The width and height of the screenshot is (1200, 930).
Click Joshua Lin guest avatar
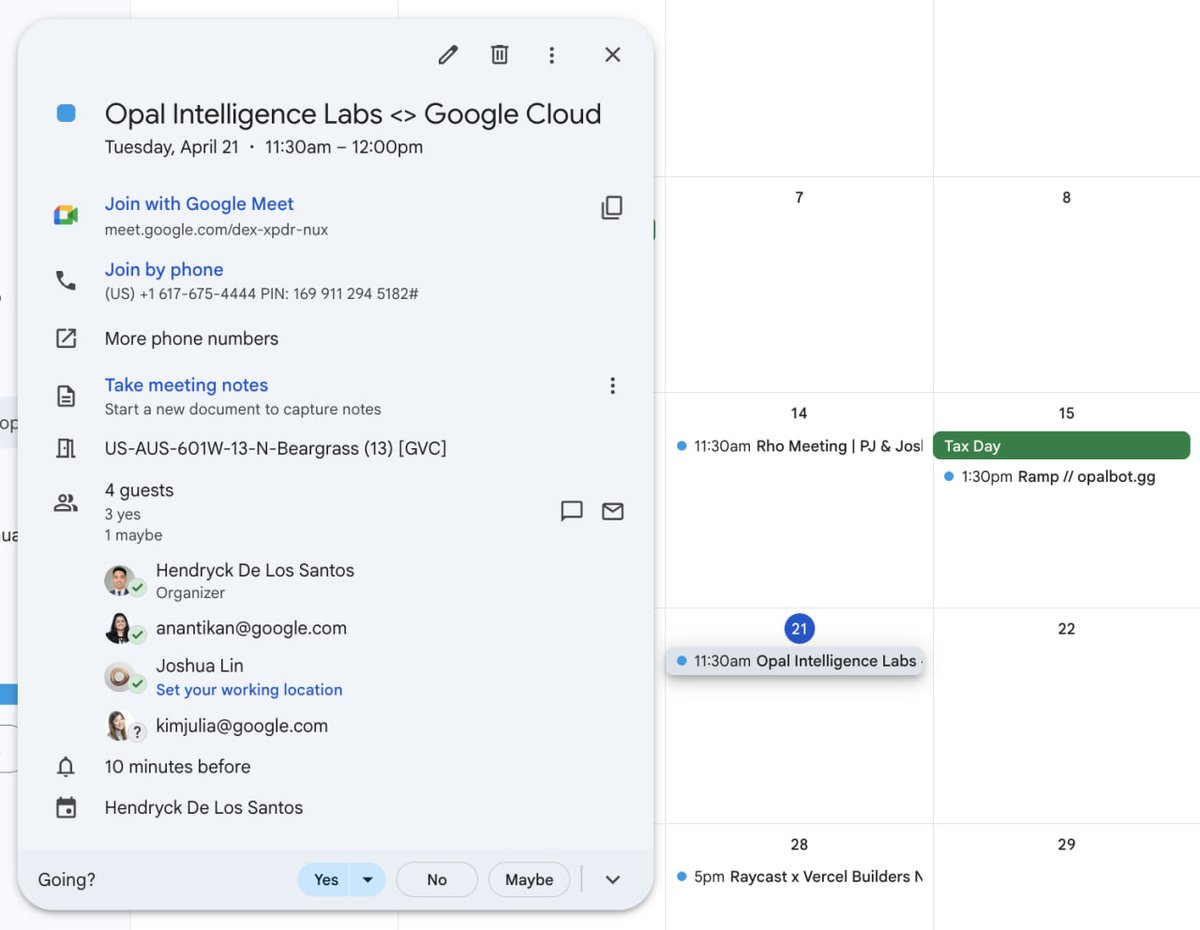[121, 677]
